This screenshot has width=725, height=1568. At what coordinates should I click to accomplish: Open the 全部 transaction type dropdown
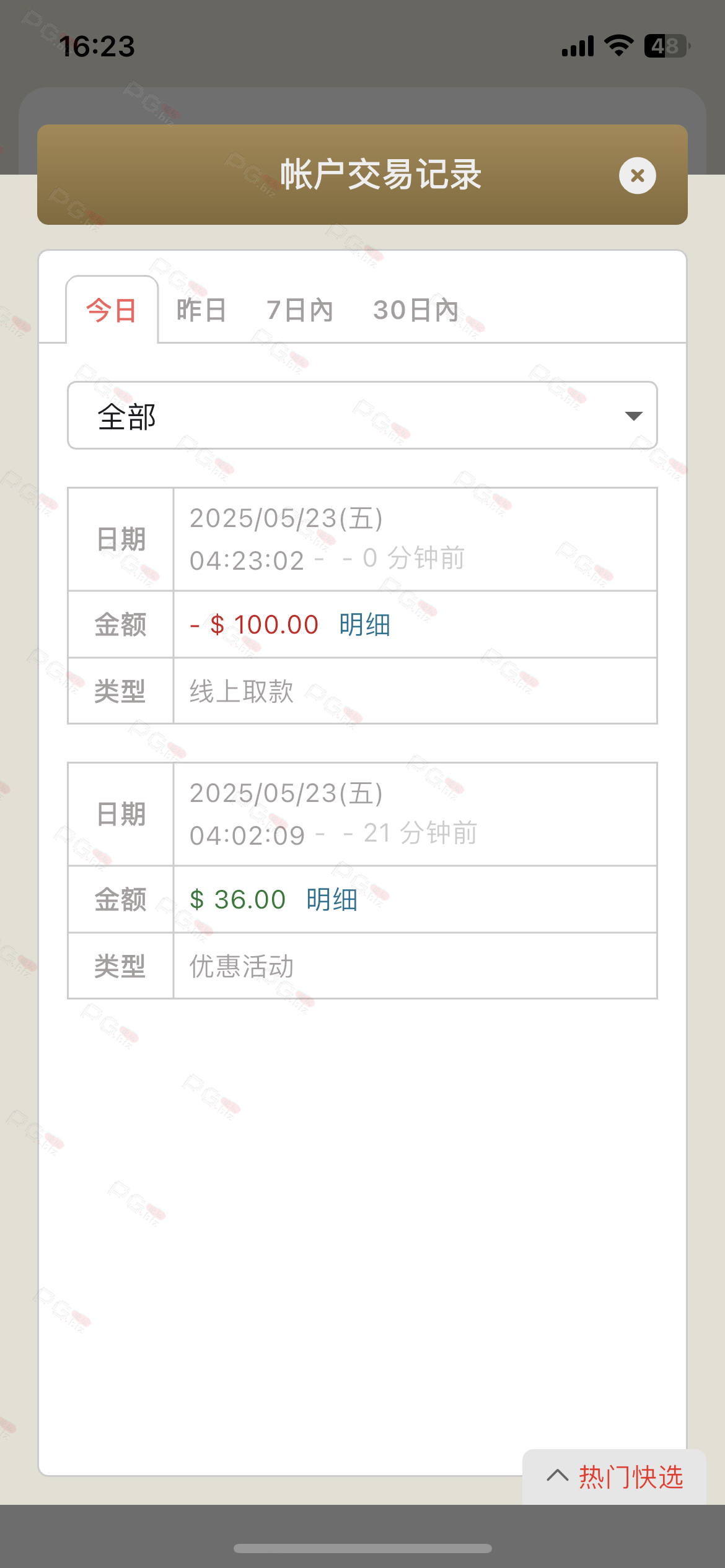tap(362, 416)
